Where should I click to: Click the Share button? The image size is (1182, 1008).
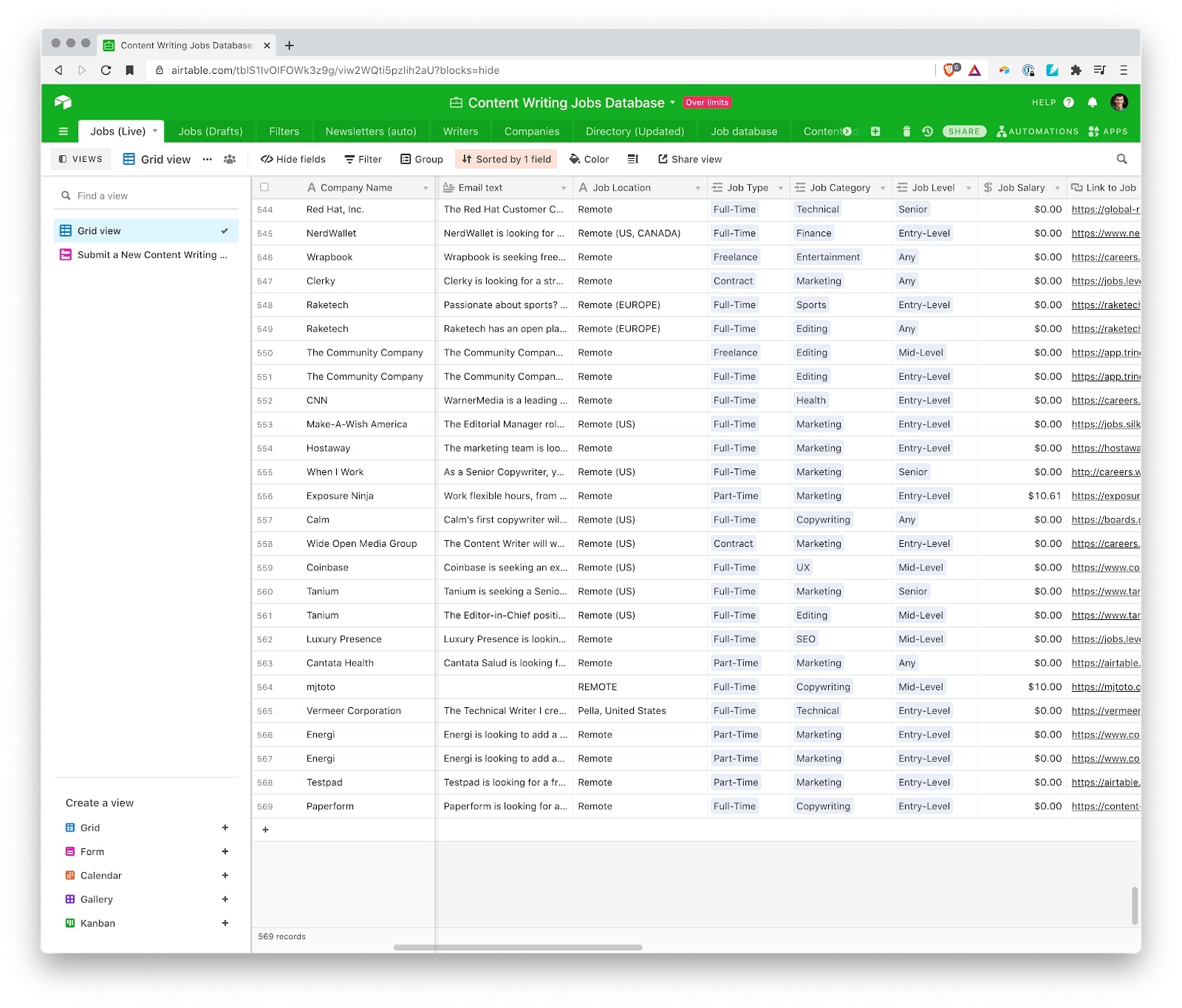click(x=964, y=132)
